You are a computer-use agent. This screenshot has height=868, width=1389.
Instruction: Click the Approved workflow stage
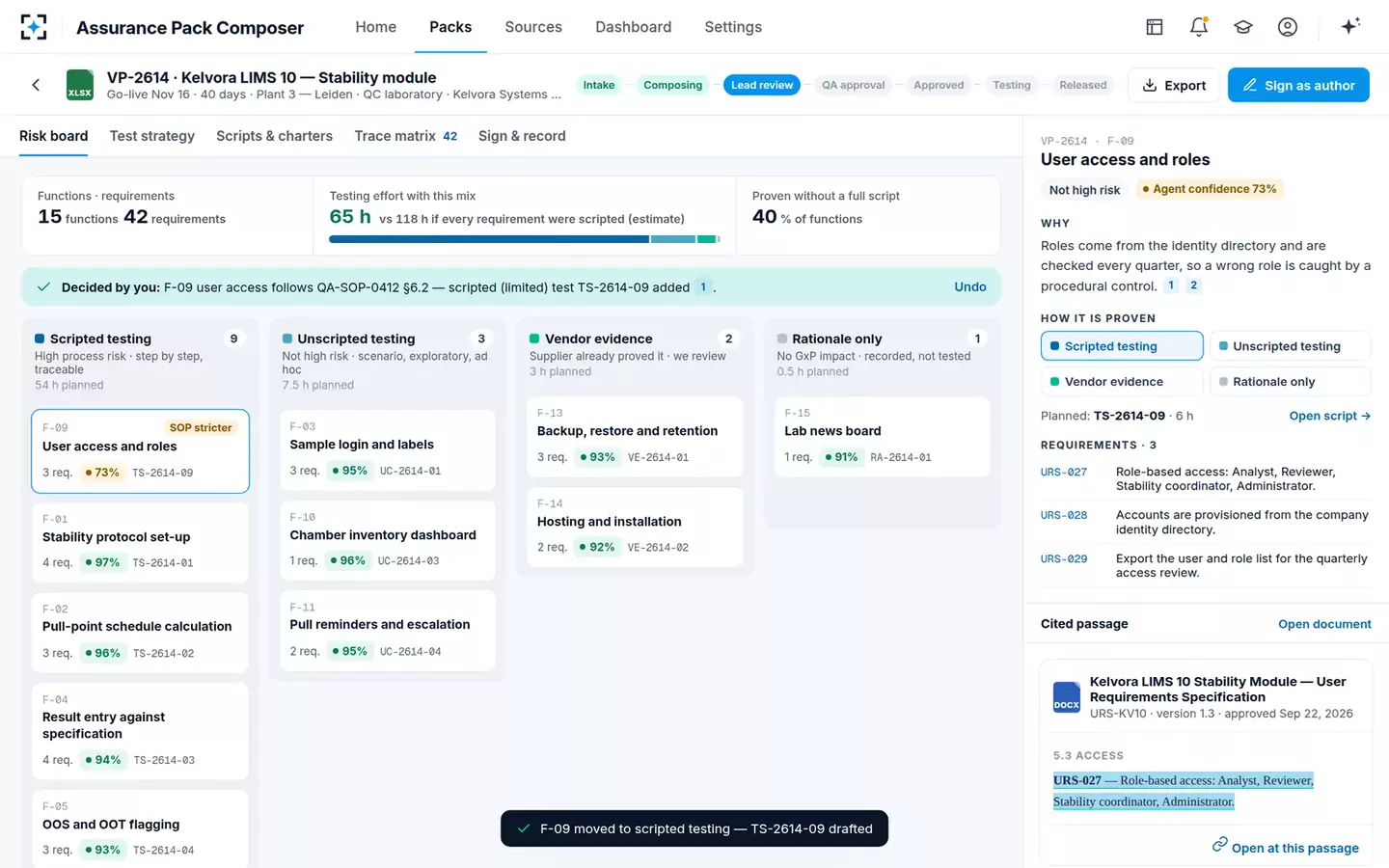click(x=939, y=85)
